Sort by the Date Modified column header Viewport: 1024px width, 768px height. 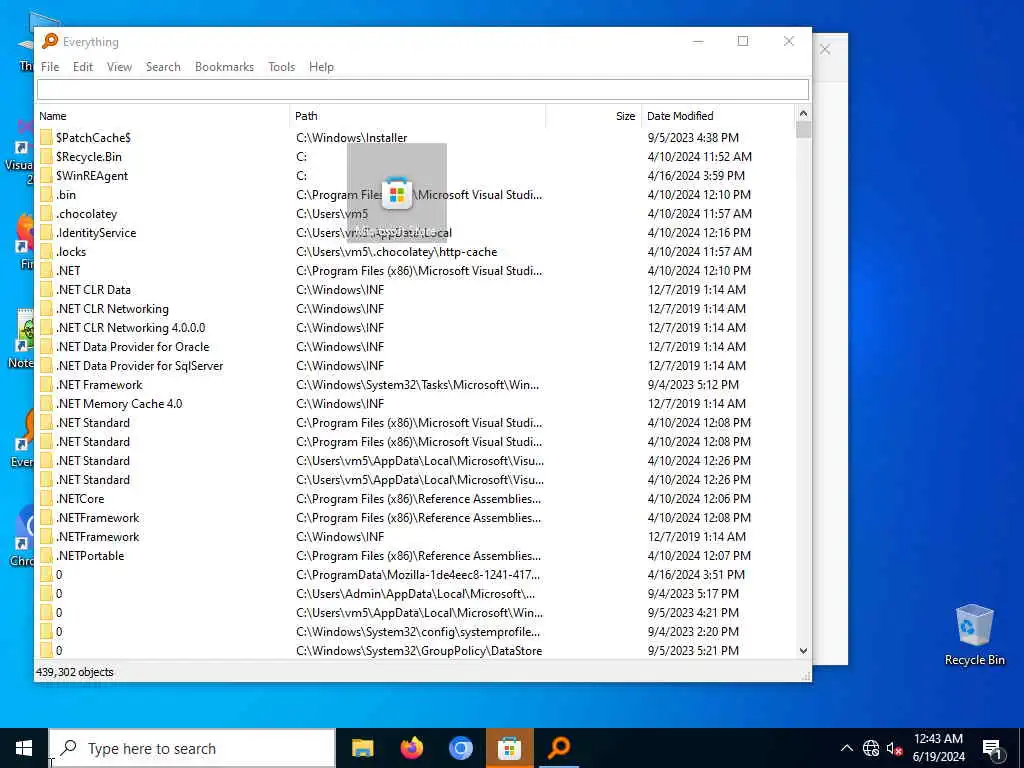coord(680,116)
